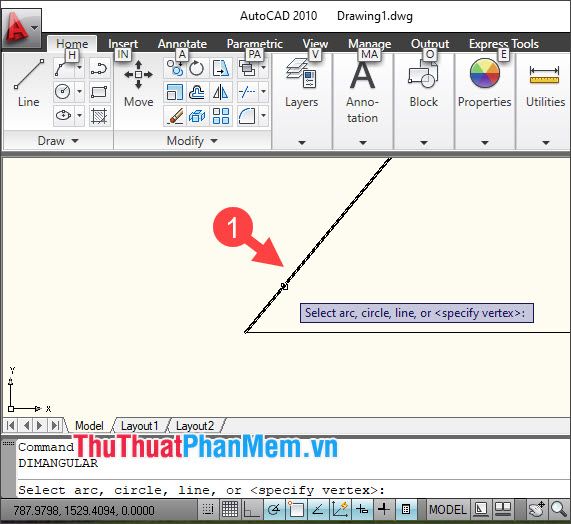Image resolution: width=571 pixels, height=524 pixels.
Task: Click the Pan hand icon in status bar
Action: coord(537,509)
